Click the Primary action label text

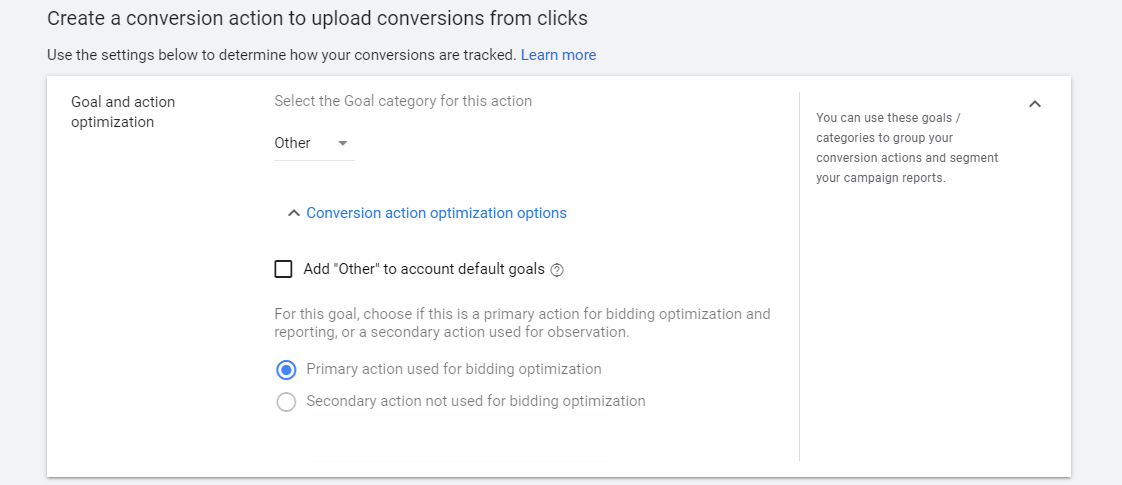point(454,369)
